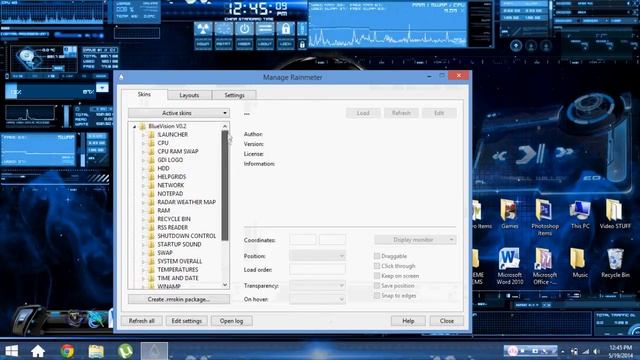The image size is (640, 360).
Task: Click the skin tree scroll down arrow
Action: coord(225,285)
